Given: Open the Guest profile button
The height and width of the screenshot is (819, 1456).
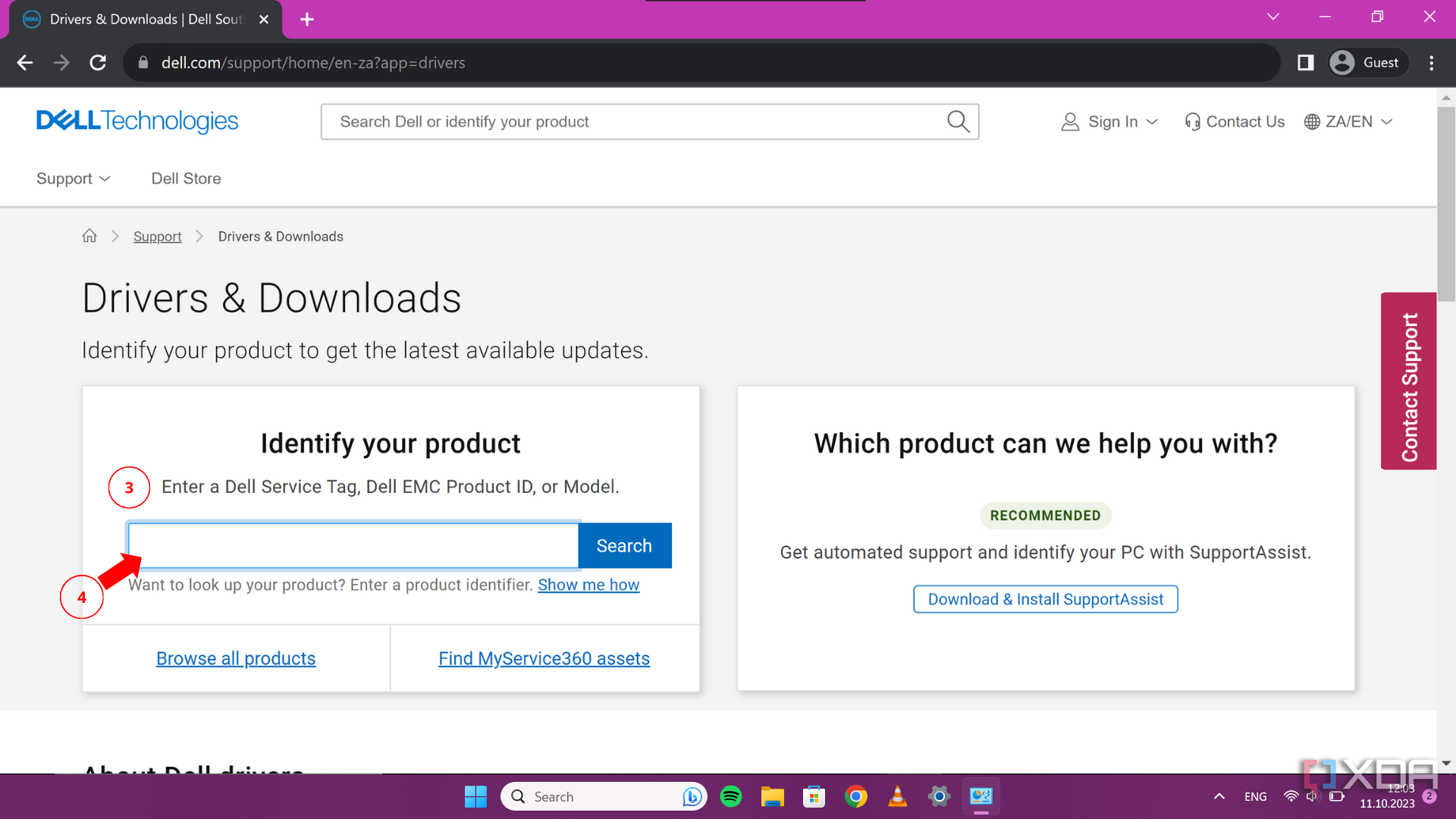Looking at the screenshot, I should click(1368, 63).
